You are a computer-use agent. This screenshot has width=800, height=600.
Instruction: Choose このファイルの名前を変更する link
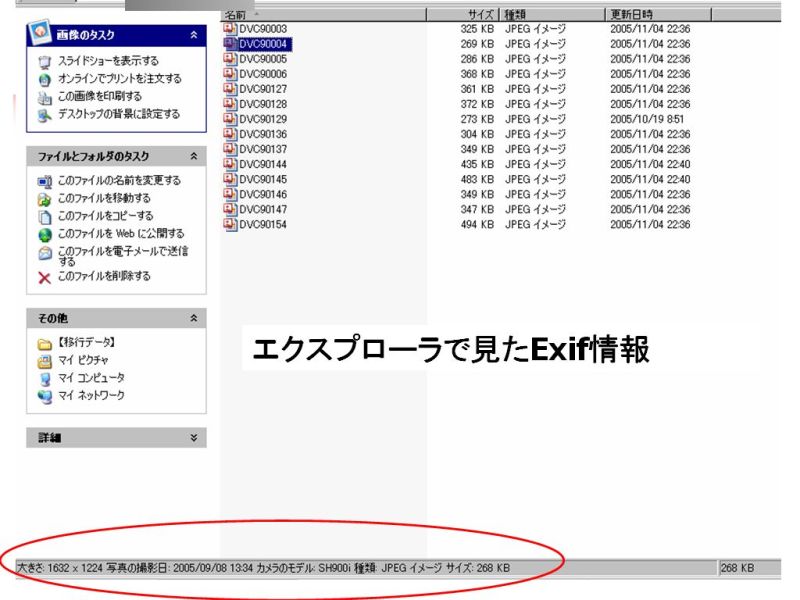coord(119,180)
